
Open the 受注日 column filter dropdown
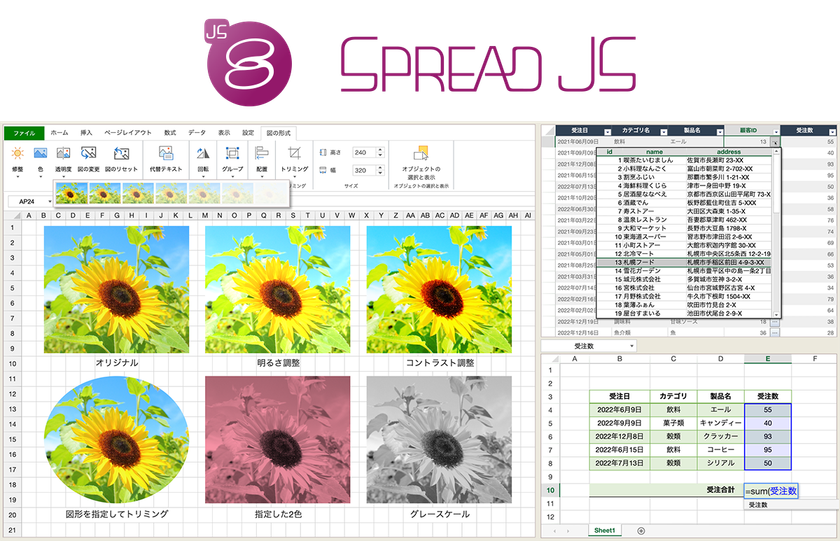pos(608,132)
